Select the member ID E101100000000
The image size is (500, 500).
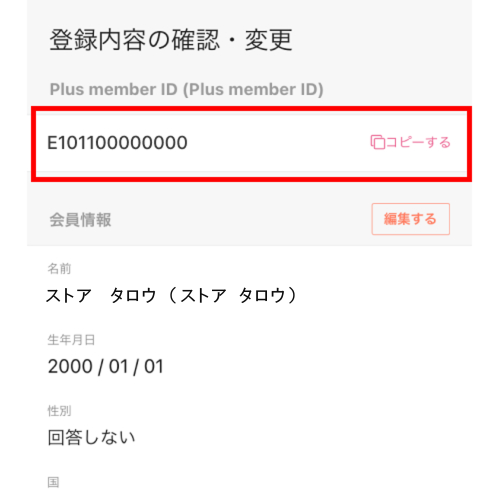(117, 143)
